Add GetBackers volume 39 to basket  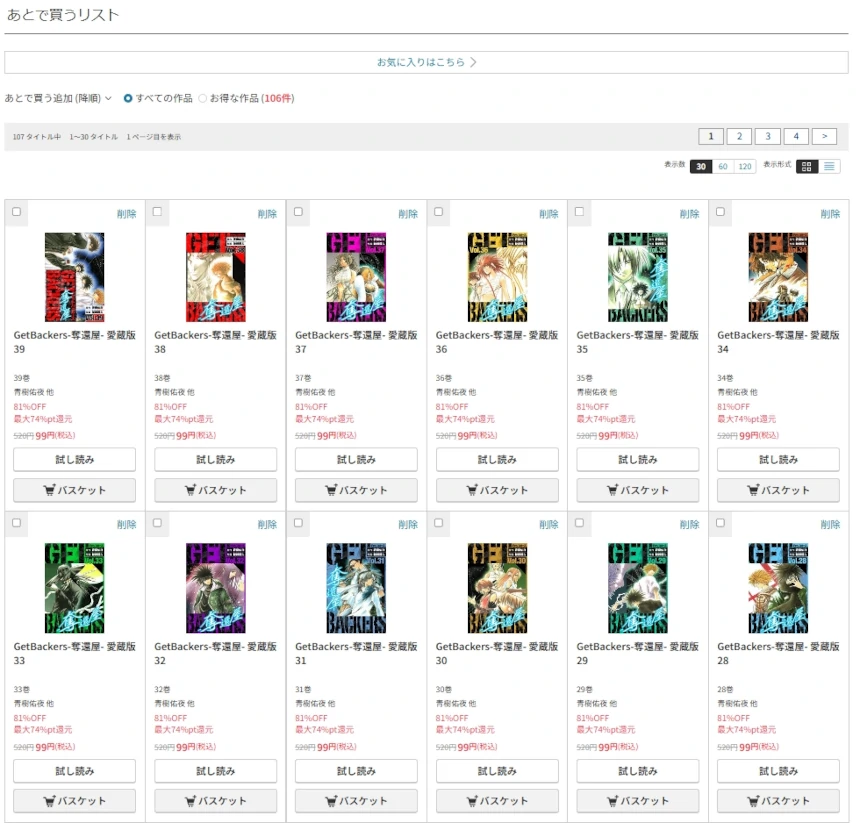[75, 490]
